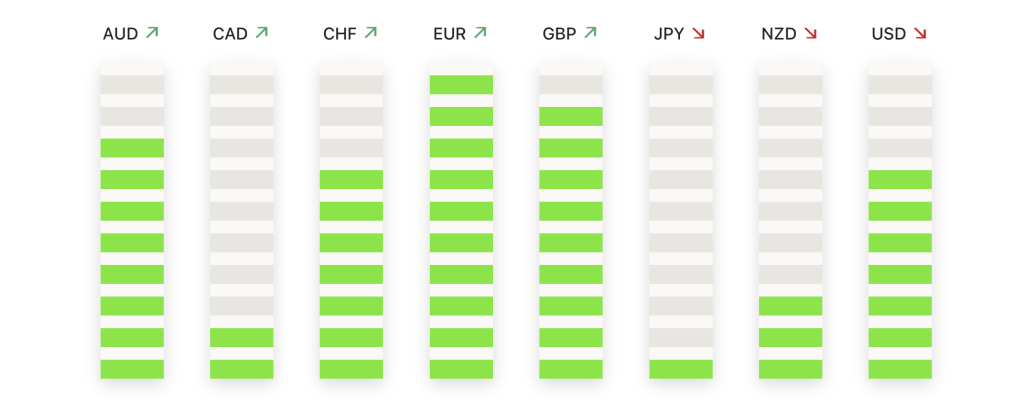Click the bottom green bar in CAD column

click(x=242, y=369)
